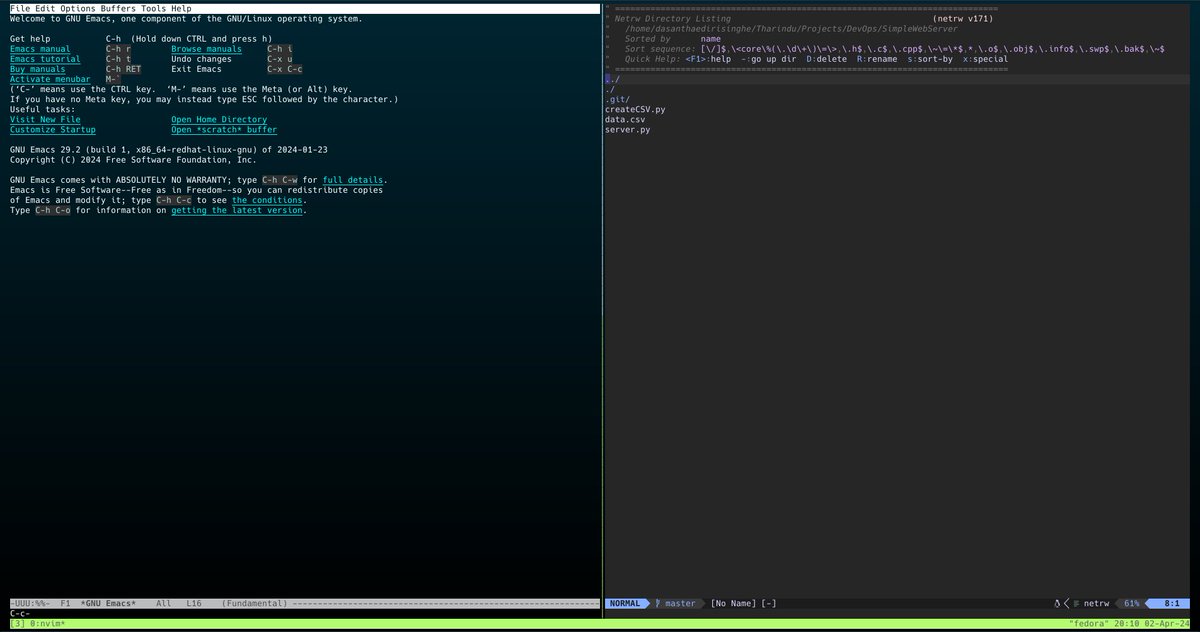Click the <F1>:help quick help entry
This screenshot has height=632, width=1200.
coord(708,59)
